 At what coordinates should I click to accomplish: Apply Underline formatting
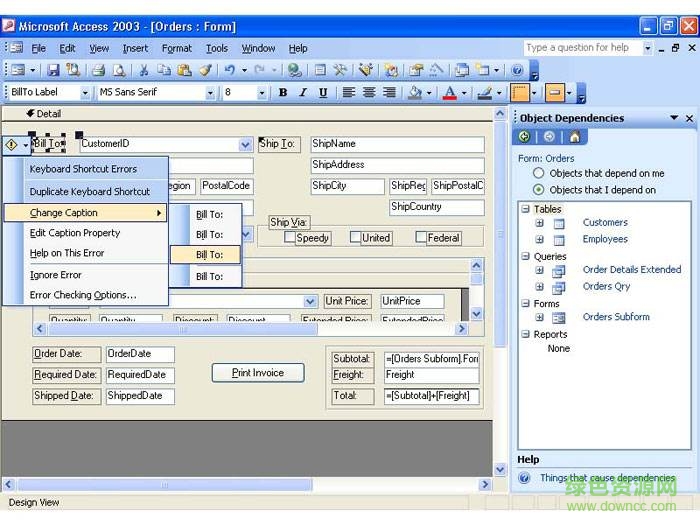pos(323,93)
